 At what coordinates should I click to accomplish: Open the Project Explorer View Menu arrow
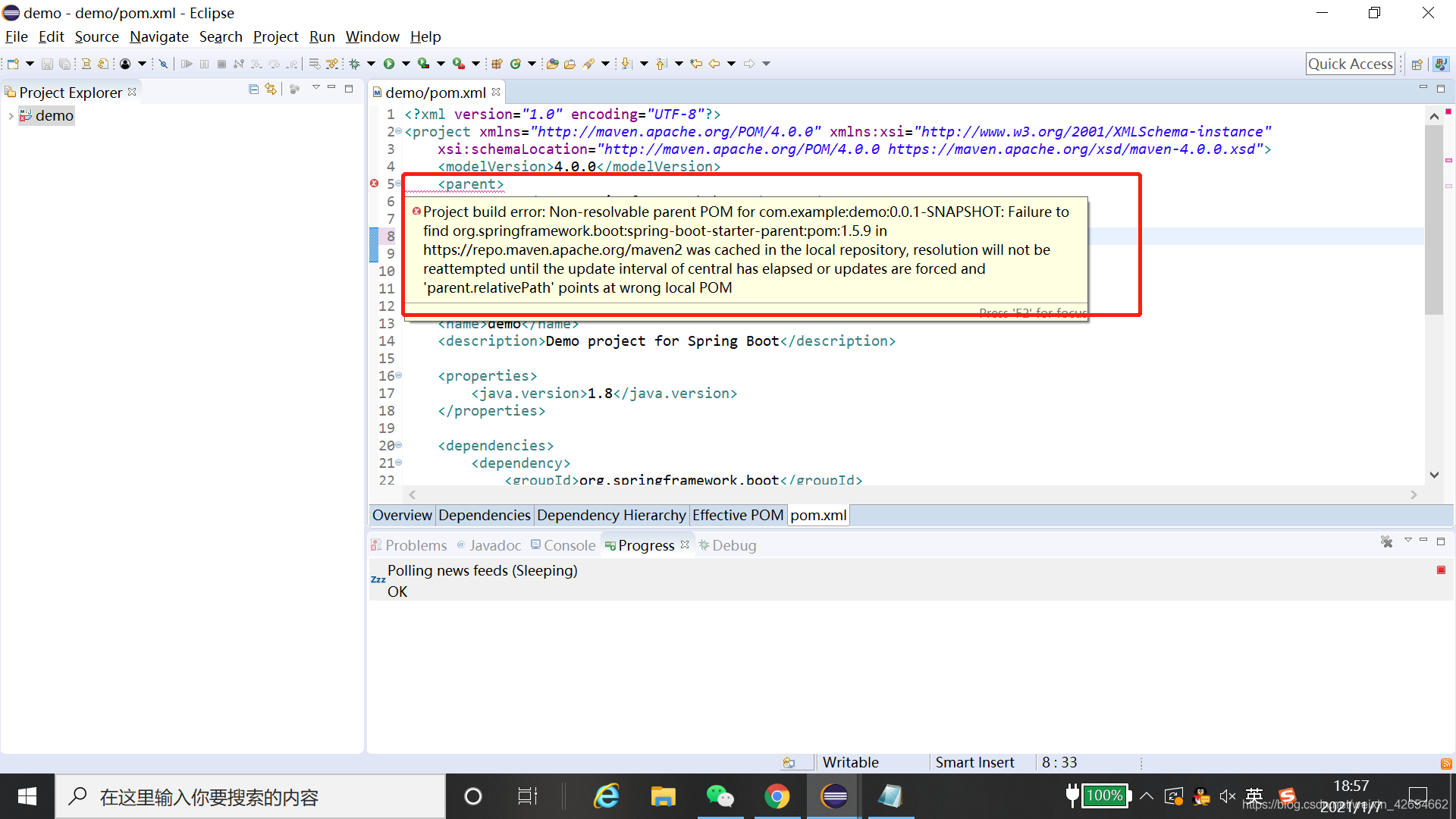(x=315, y=88)
